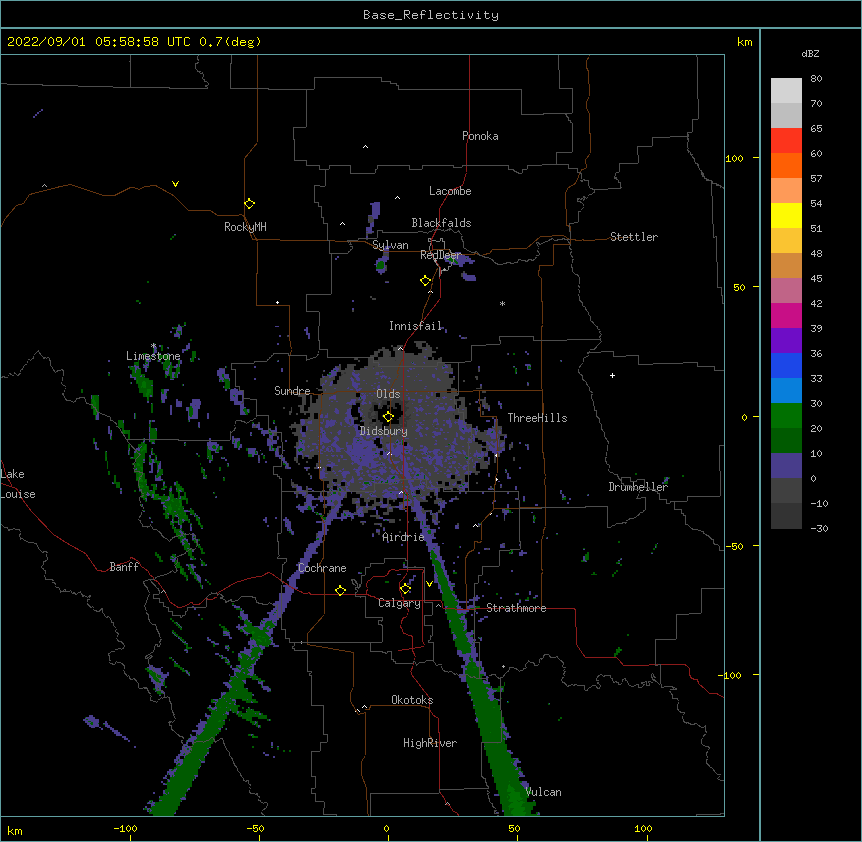
Task: Click the Lacombe city label
Action: point(450,191)
